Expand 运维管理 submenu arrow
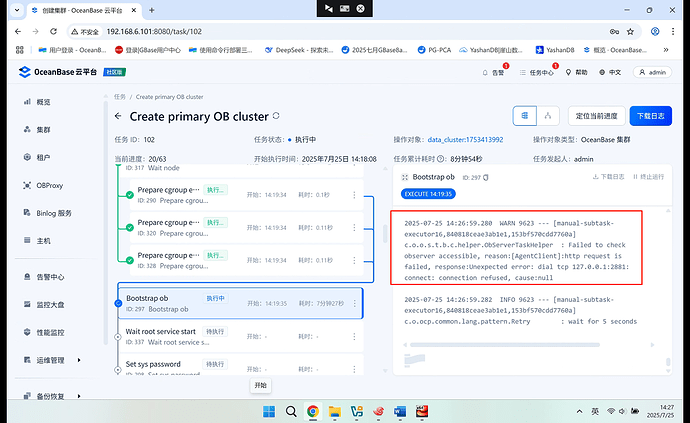This screenshot has width=690, height=423. 79,360
